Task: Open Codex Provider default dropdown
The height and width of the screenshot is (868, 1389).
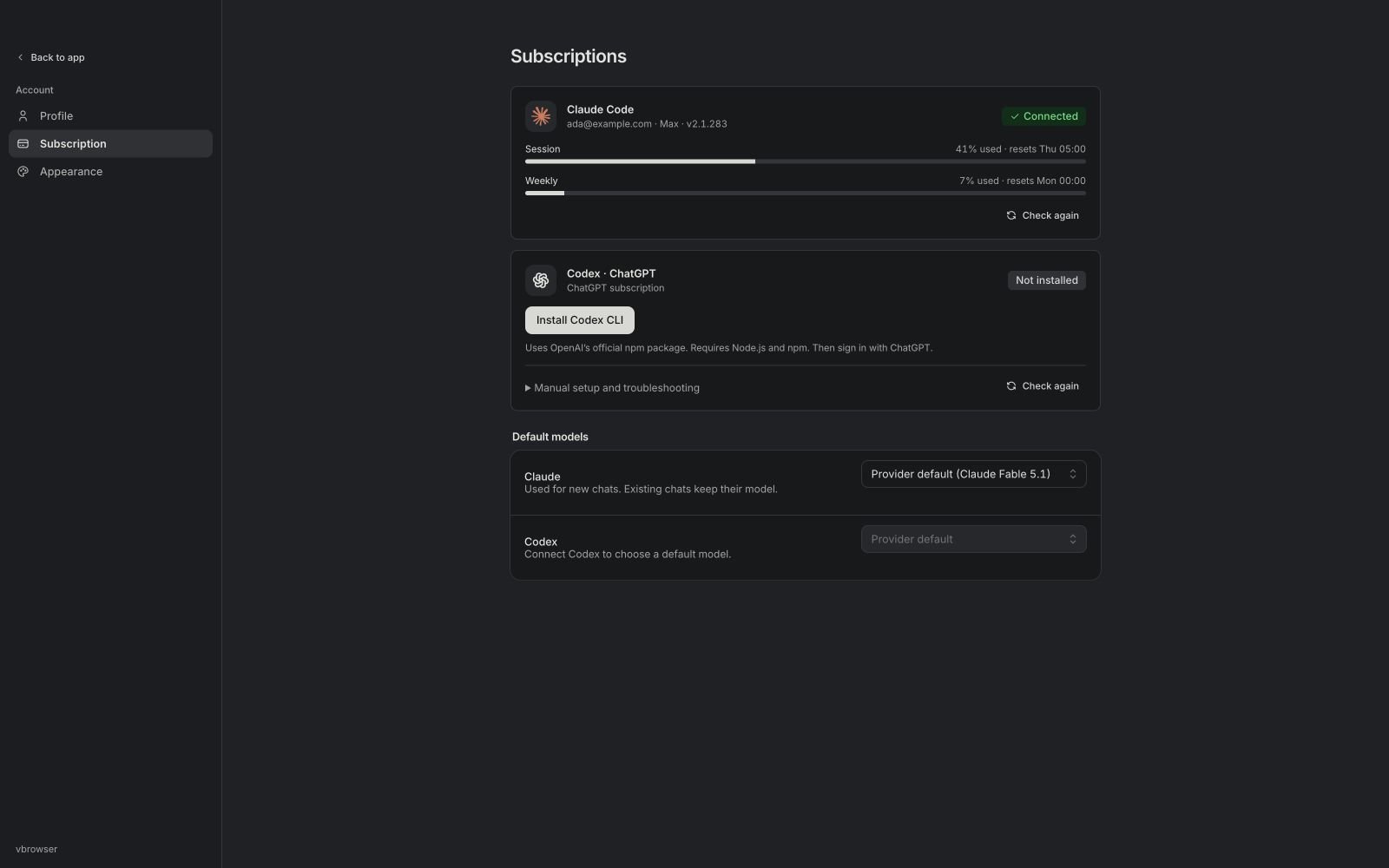Action: [x=973, y=539]
